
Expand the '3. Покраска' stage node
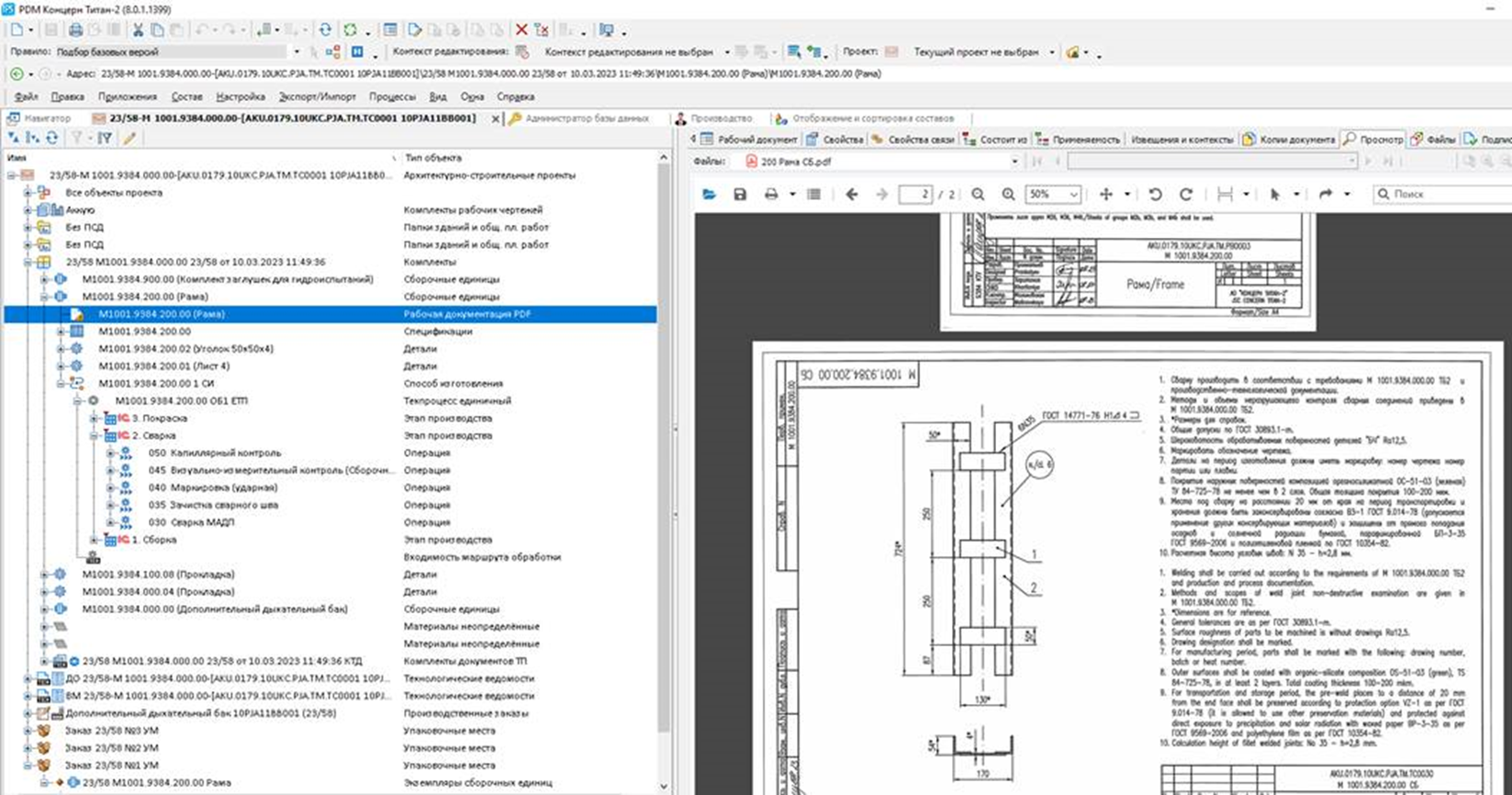click(94, 419)
